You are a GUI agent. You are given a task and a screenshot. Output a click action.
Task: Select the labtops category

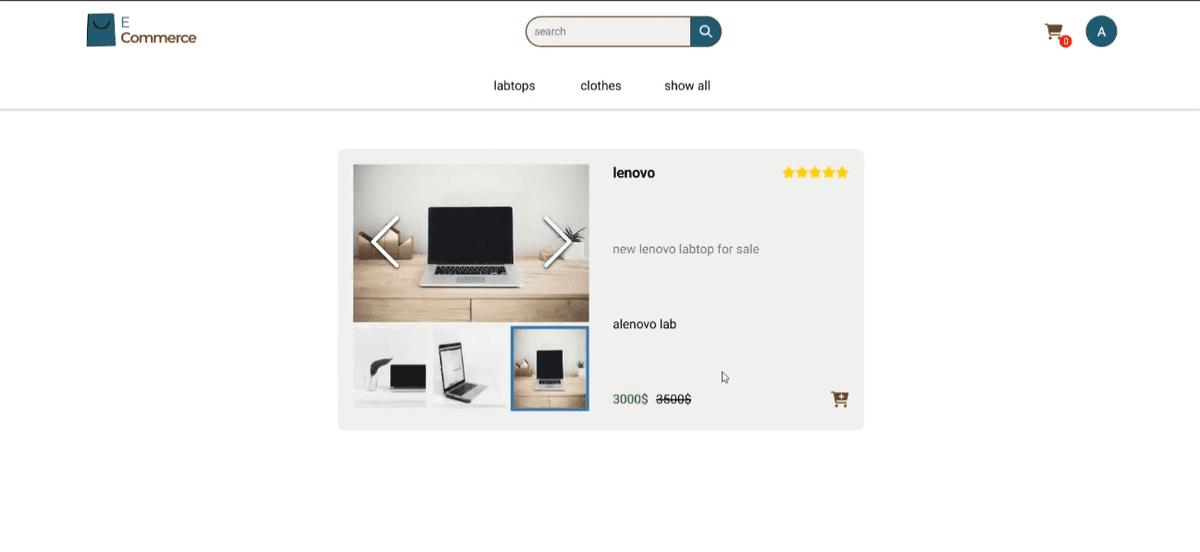coord(514,86)
